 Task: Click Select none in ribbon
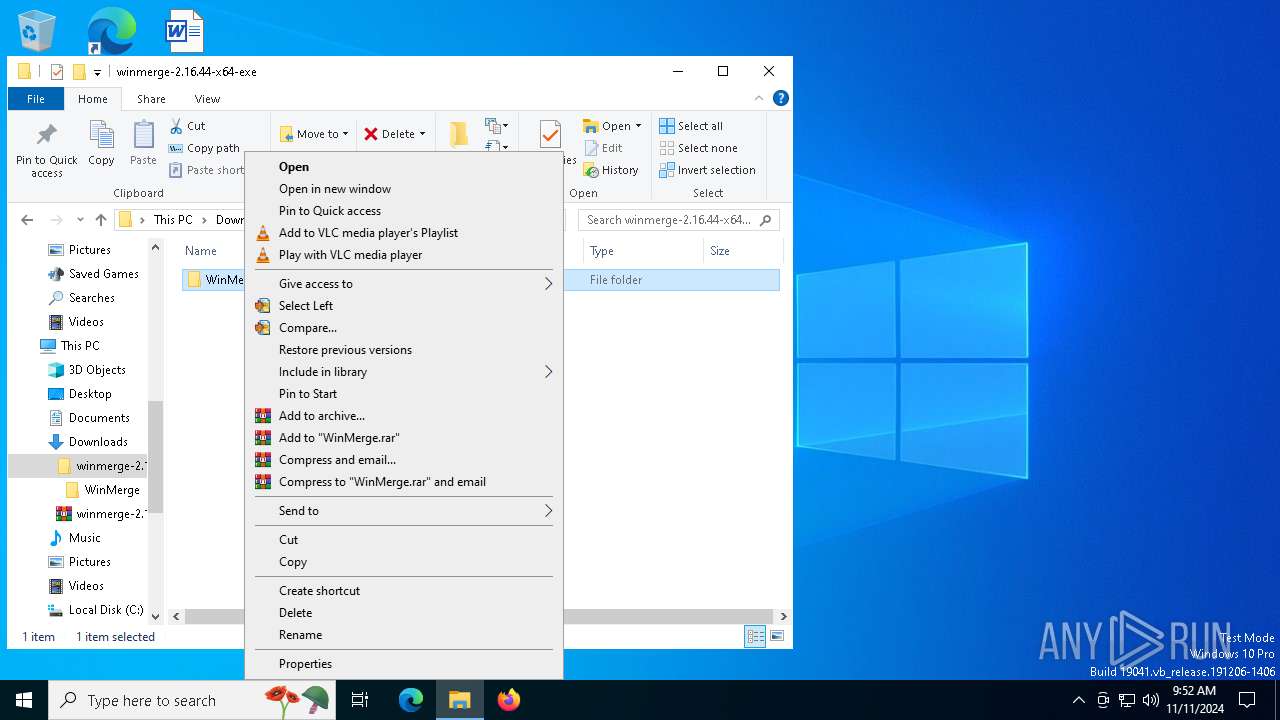pos(698,148)
